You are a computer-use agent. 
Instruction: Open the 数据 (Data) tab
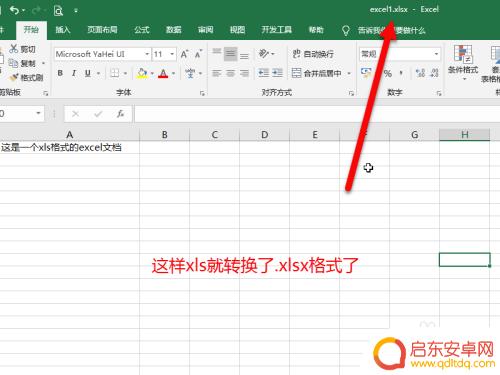pyautogui.click(x=174, y=30)
